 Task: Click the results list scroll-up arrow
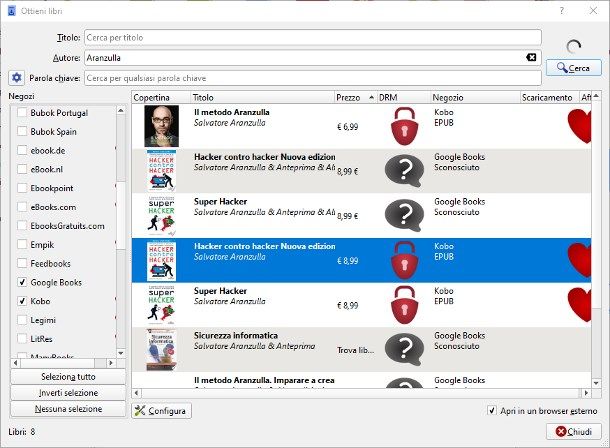pyautogui.click(x=596, y=96)
